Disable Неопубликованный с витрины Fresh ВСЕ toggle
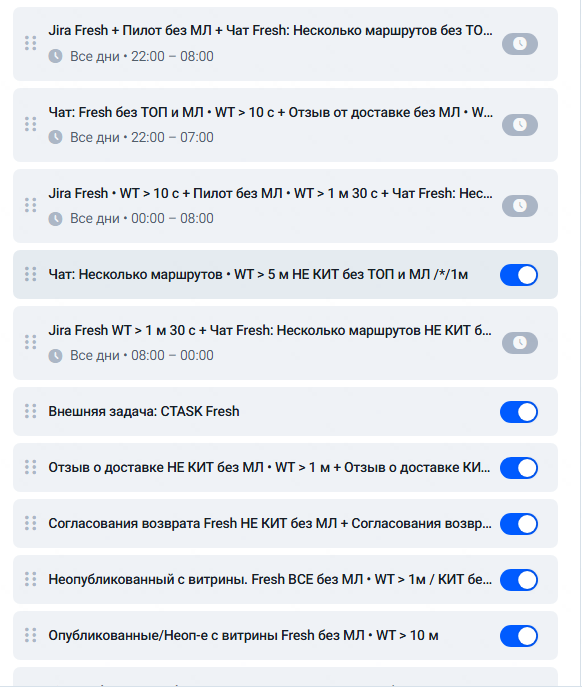This screenshot has width=582, height=687. (x=519, y=580)
